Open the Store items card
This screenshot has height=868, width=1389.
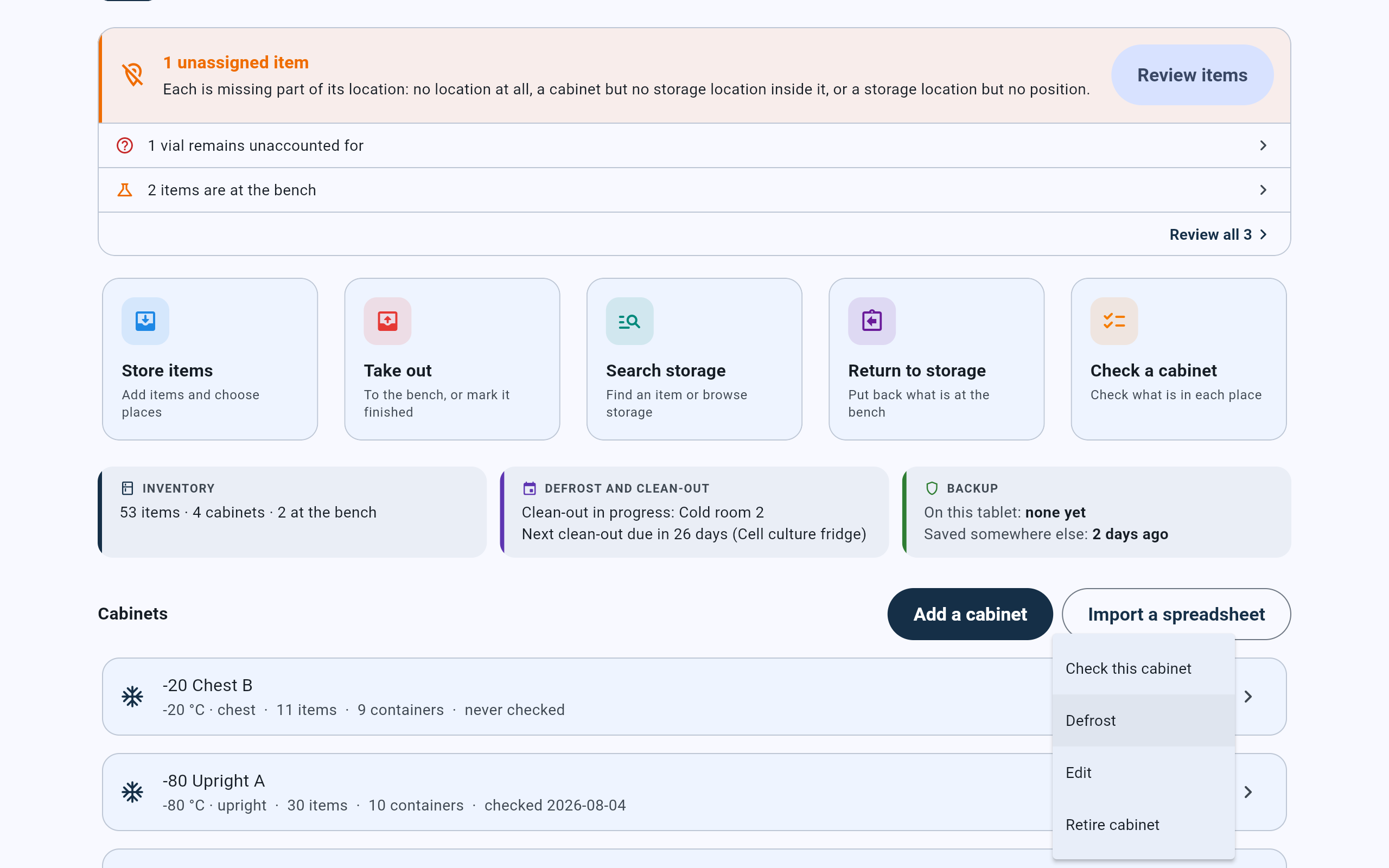point(210,359)
